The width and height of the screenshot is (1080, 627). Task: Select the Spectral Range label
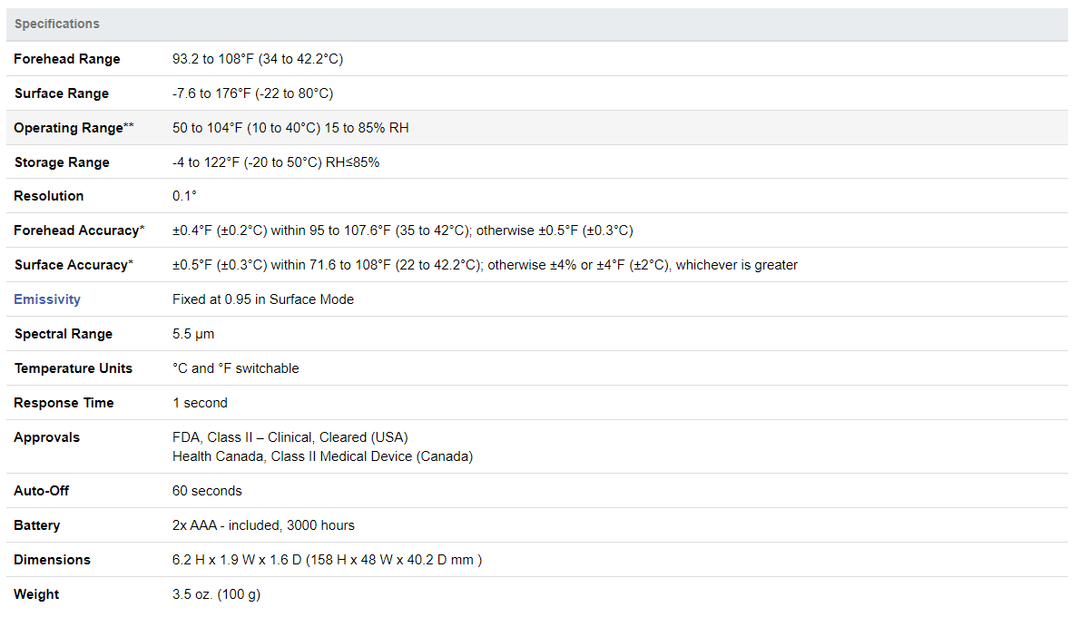click(63, 334)
